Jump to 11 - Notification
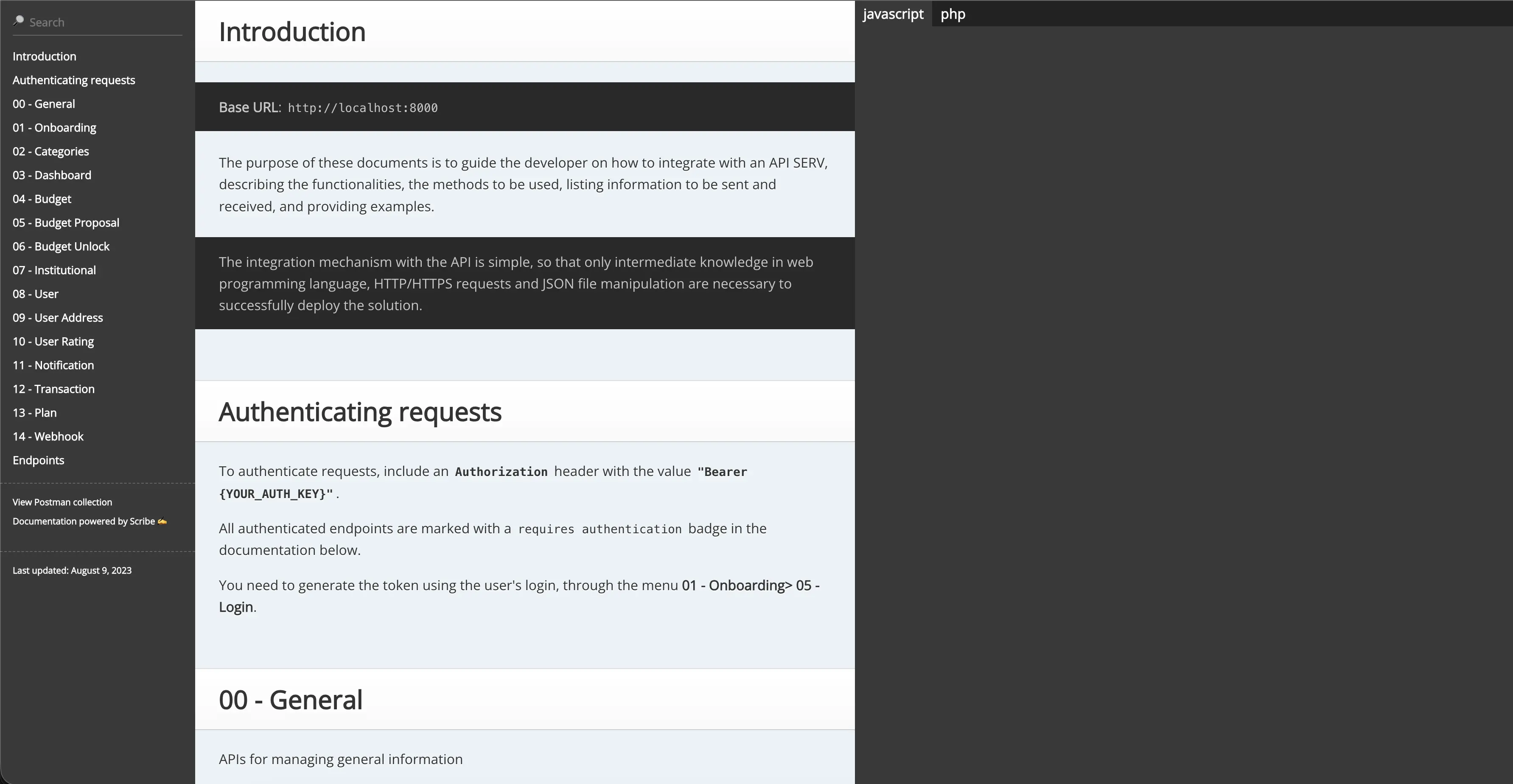The width and height of the screenshot is (1513, 784). point(53,365)
